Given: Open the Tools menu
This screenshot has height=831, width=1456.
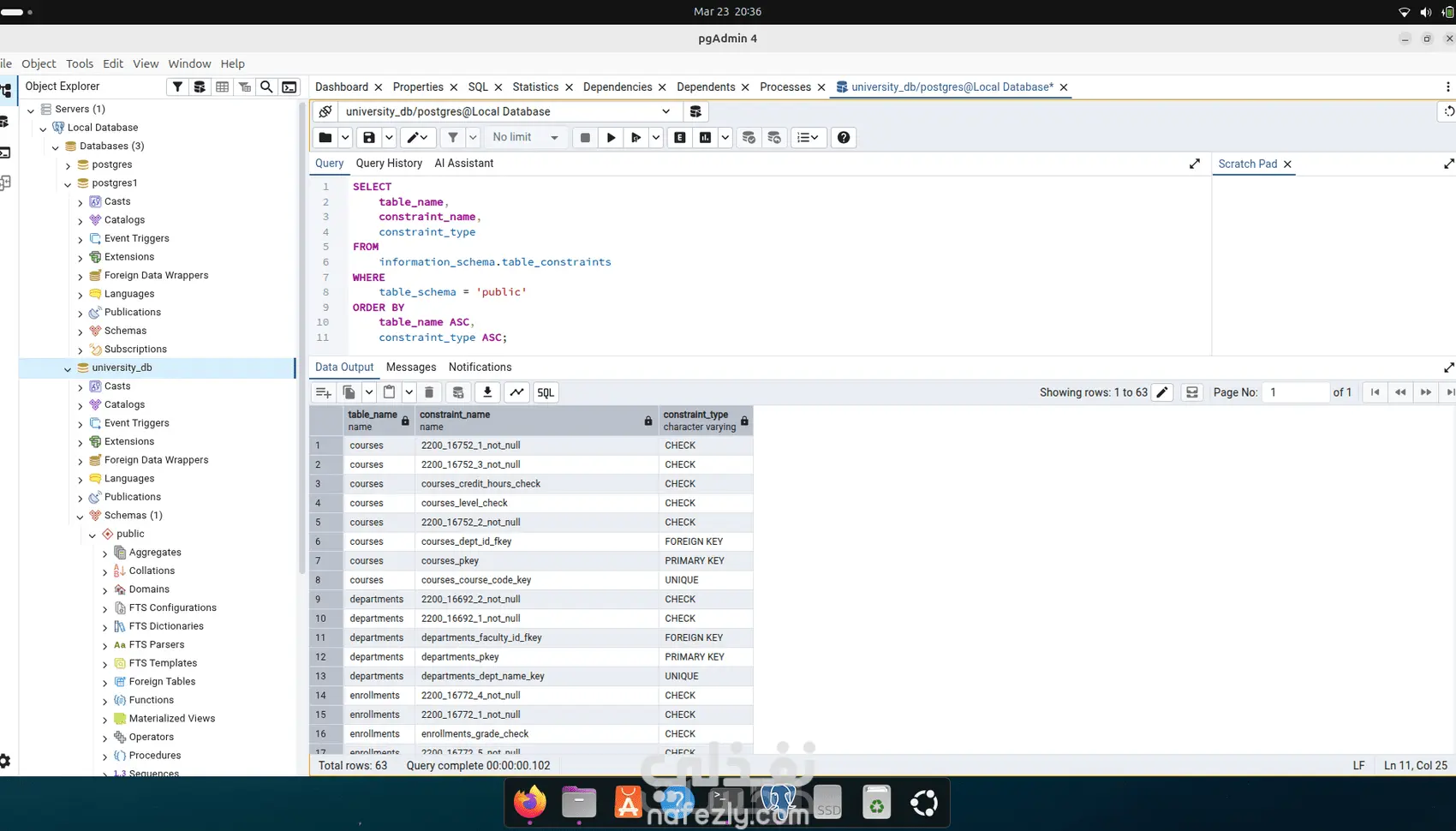Looking at the screenshot, I should pos(80,63).
